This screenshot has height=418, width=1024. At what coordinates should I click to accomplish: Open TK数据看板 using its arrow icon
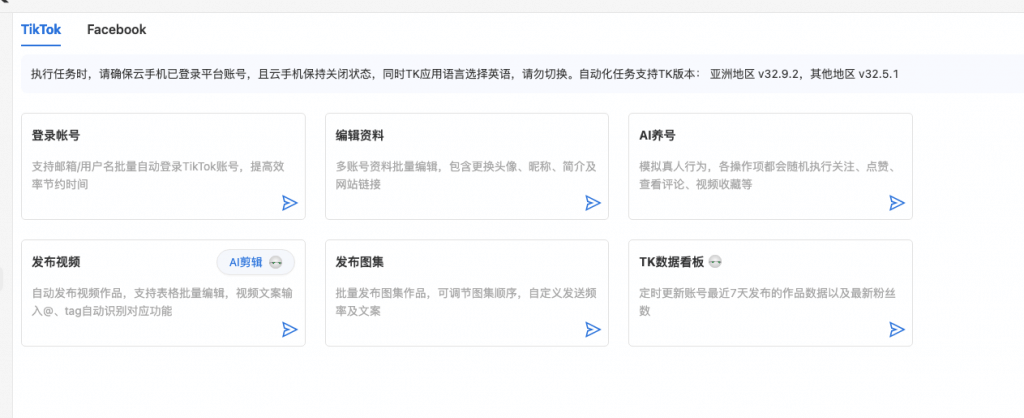pyautogui.click(x=897, y=329)
